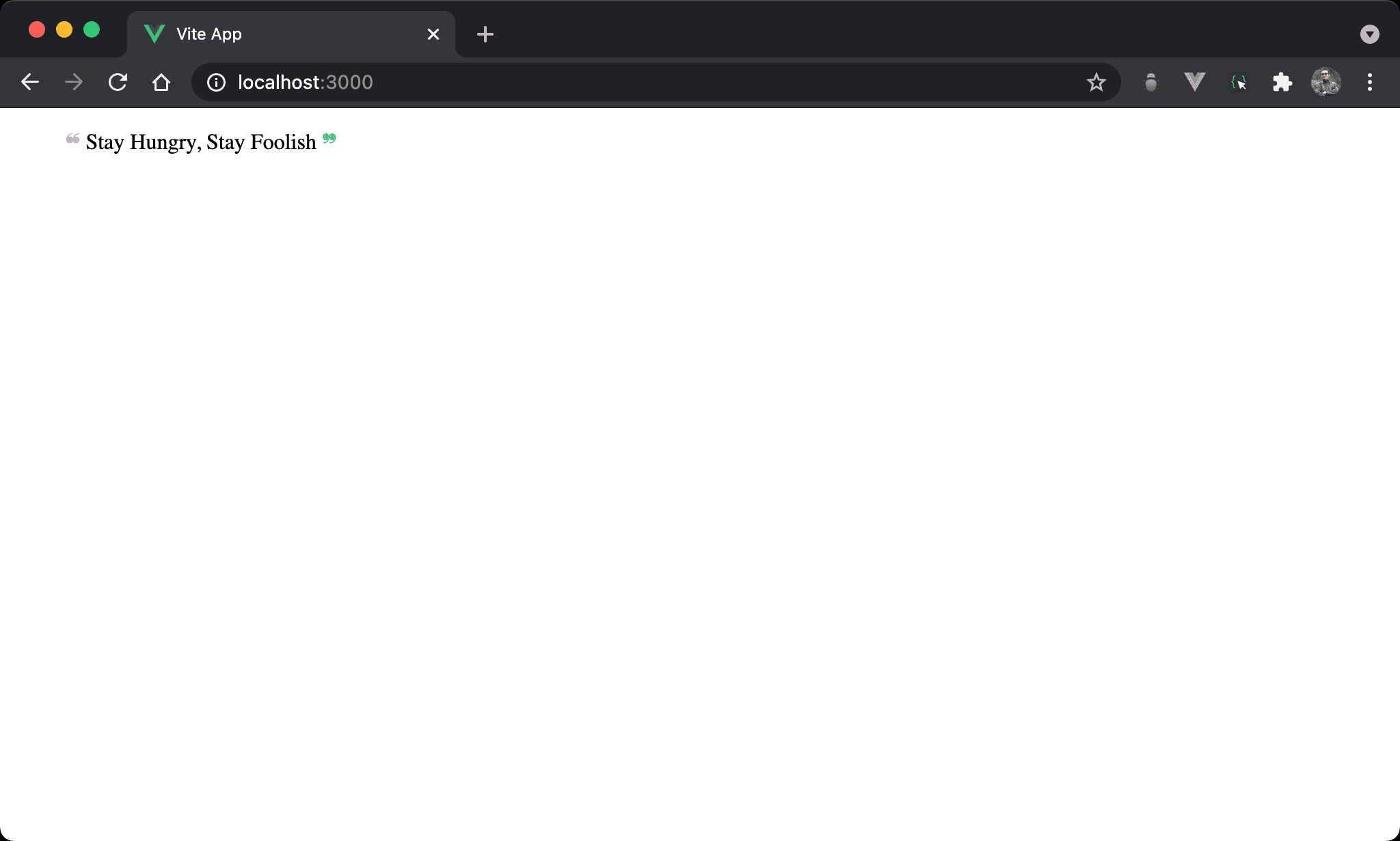View site information for localhost
The image size is (1400, 841).
pyautogui.click(x=216, y=82)
